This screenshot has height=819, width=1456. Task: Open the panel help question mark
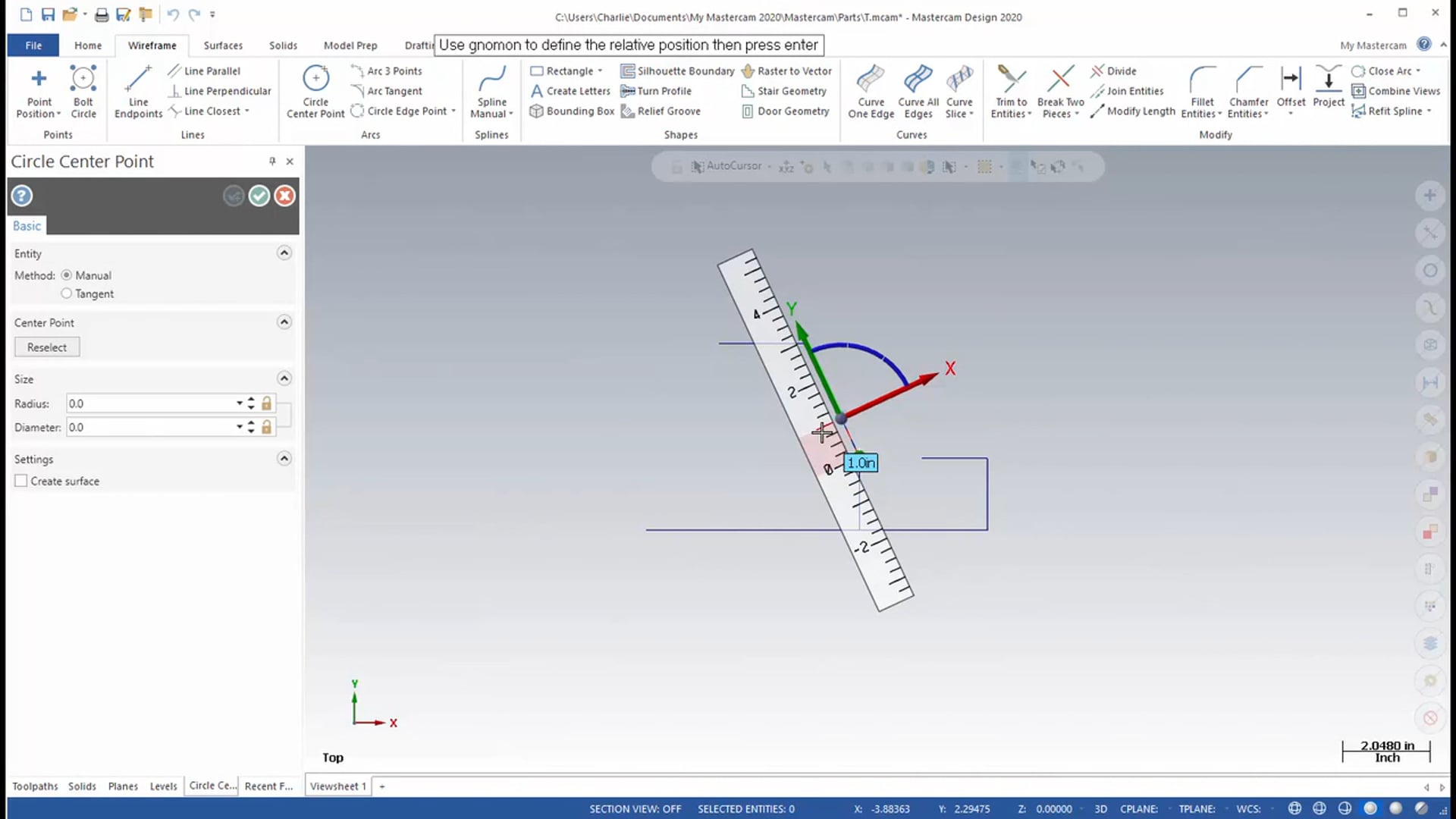(x=22, y=196)
